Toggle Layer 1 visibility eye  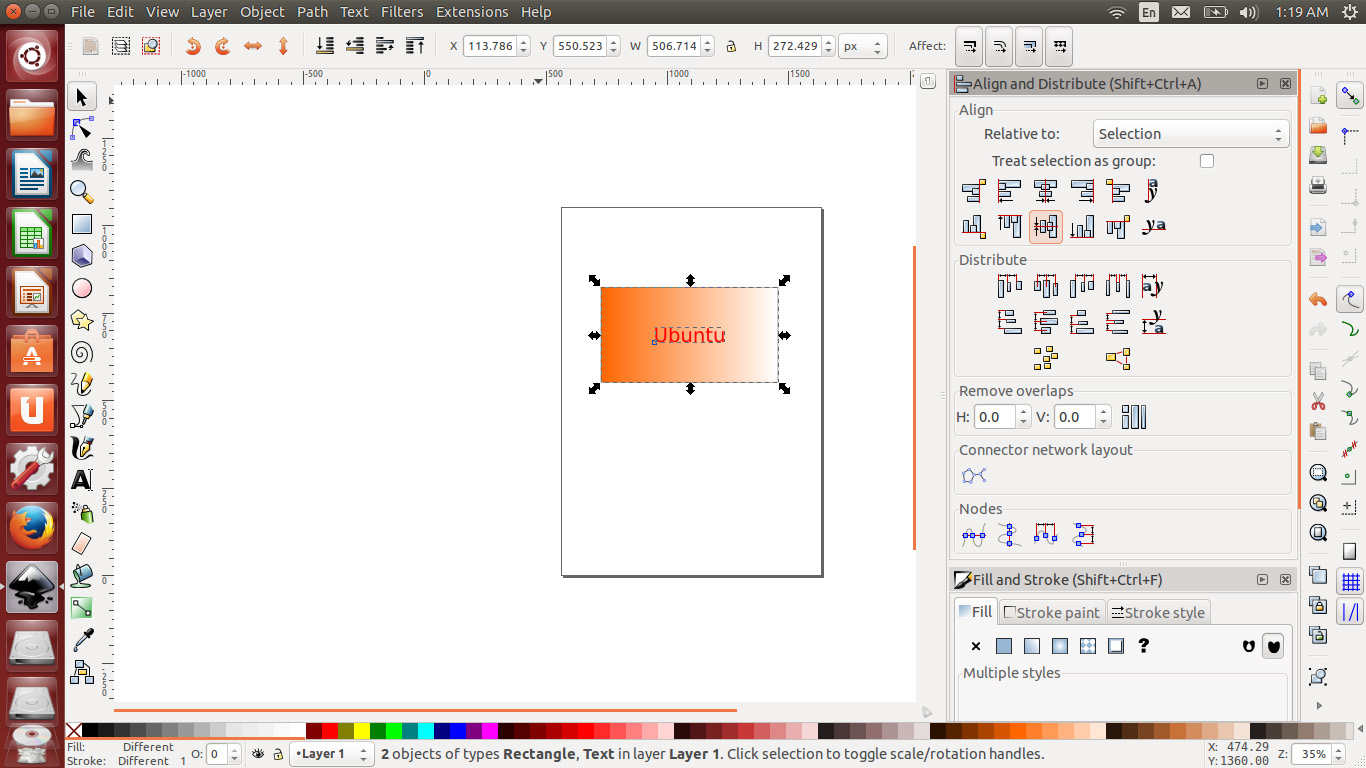coord(258,754)
